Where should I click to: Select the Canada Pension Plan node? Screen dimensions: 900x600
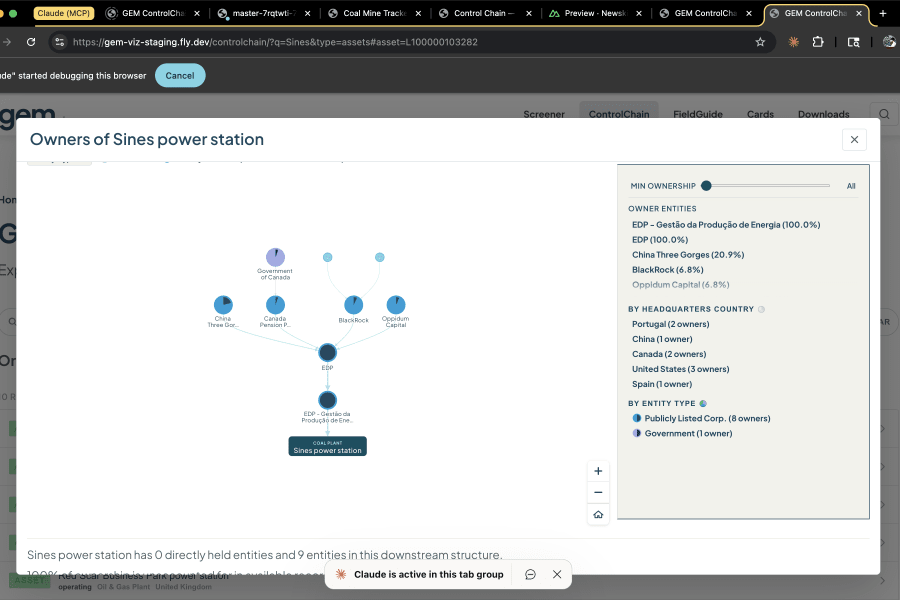[275, 305]
